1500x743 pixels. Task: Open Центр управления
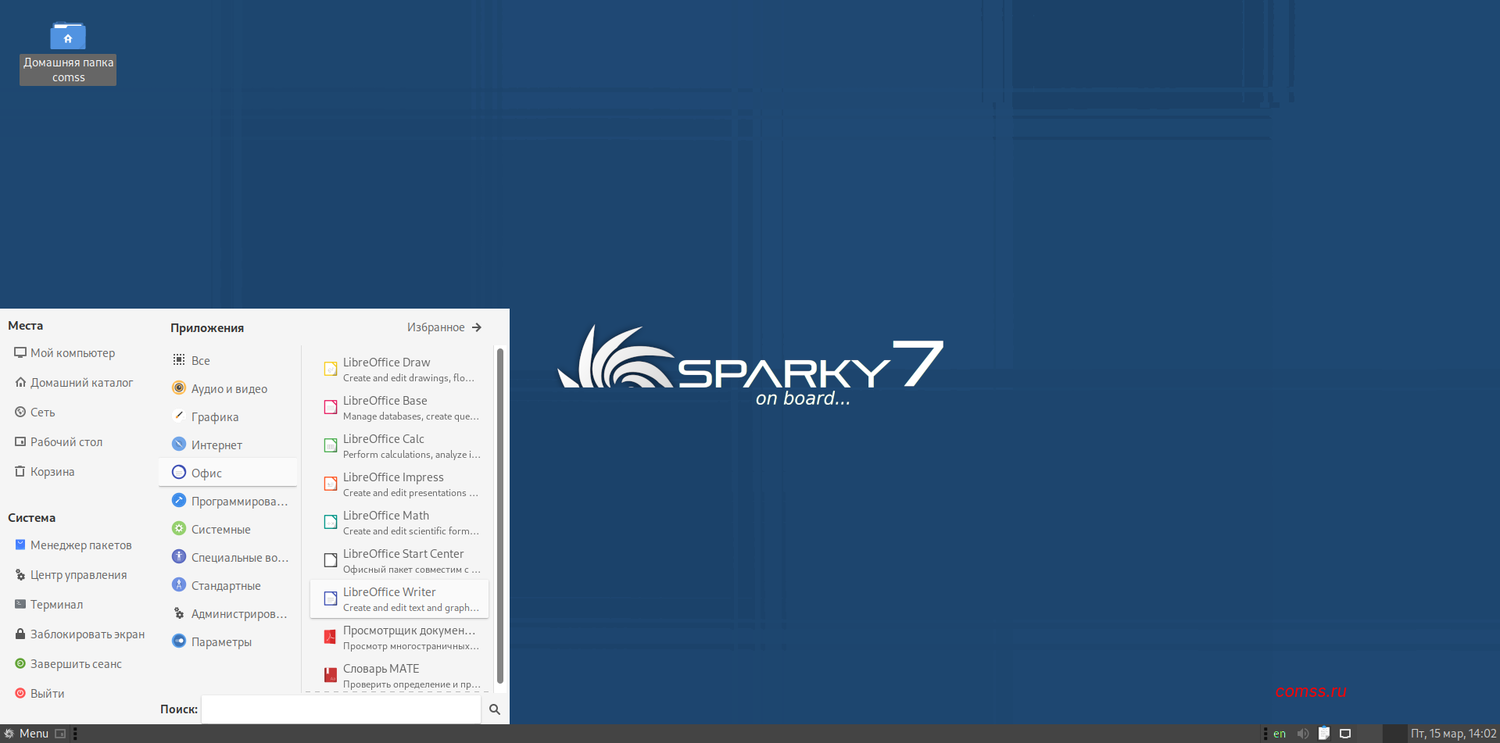[71, 575]
